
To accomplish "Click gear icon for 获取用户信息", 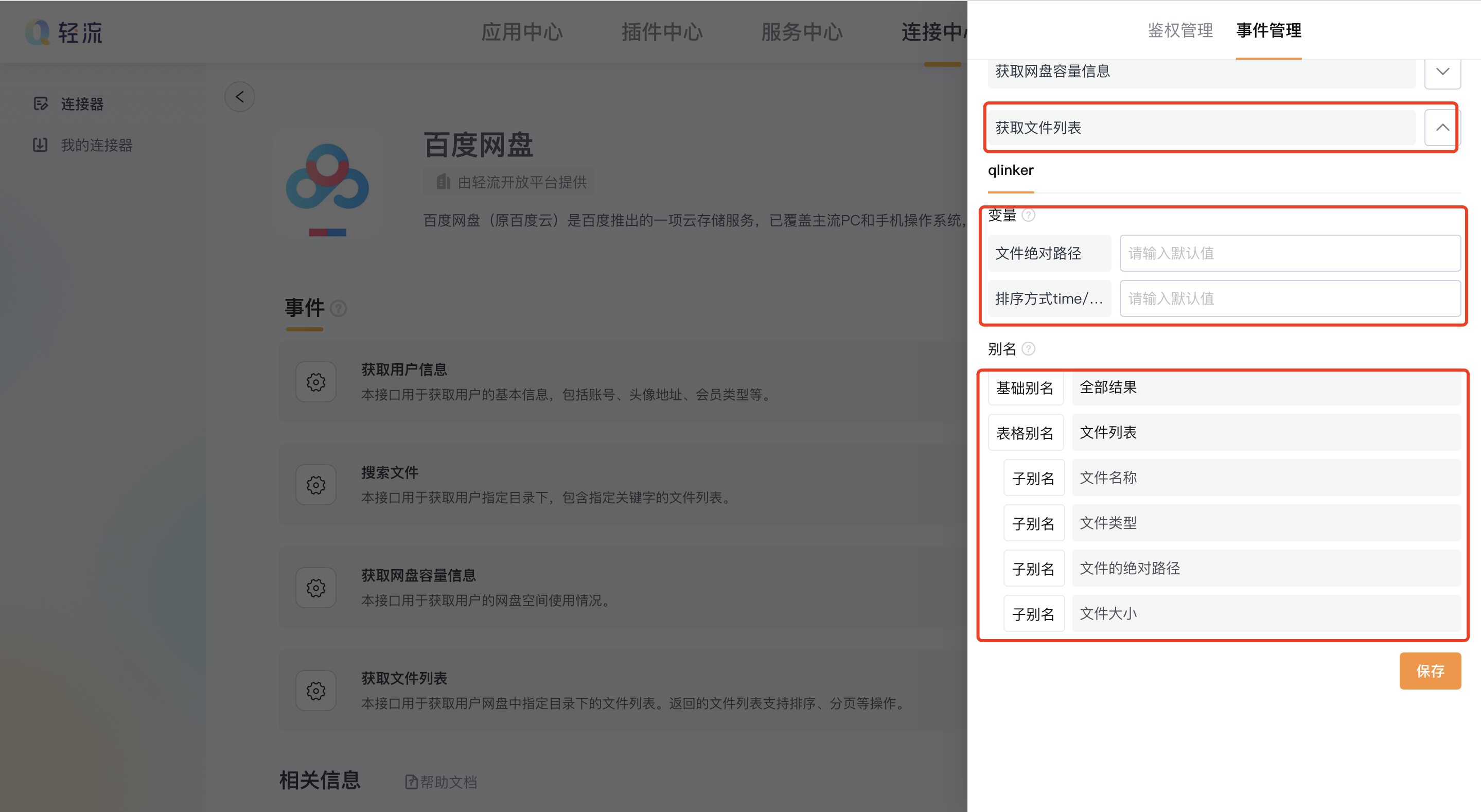I will coord(315,382).
